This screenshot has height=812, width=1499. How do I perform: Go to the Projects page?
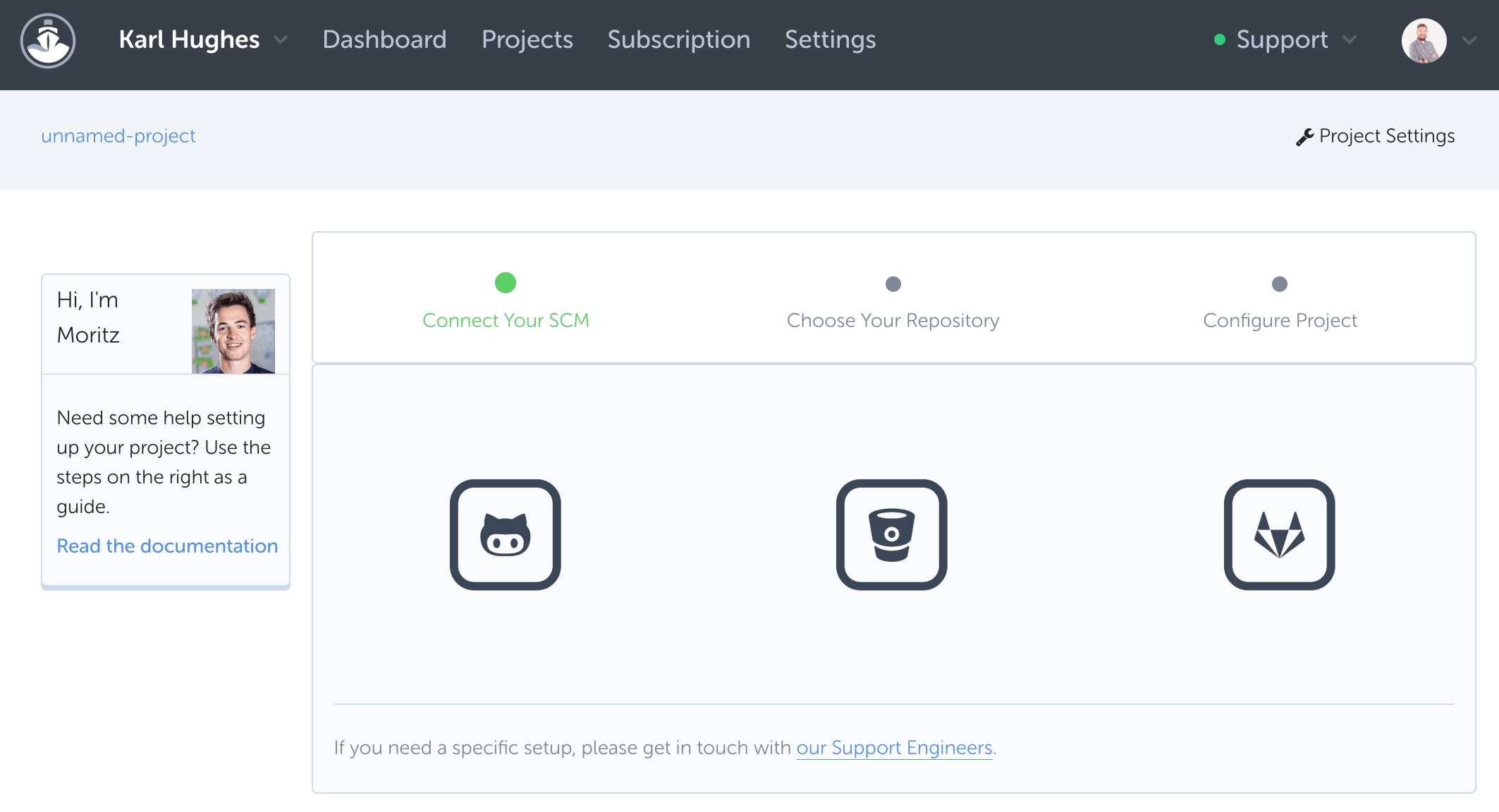pos(527,39)
